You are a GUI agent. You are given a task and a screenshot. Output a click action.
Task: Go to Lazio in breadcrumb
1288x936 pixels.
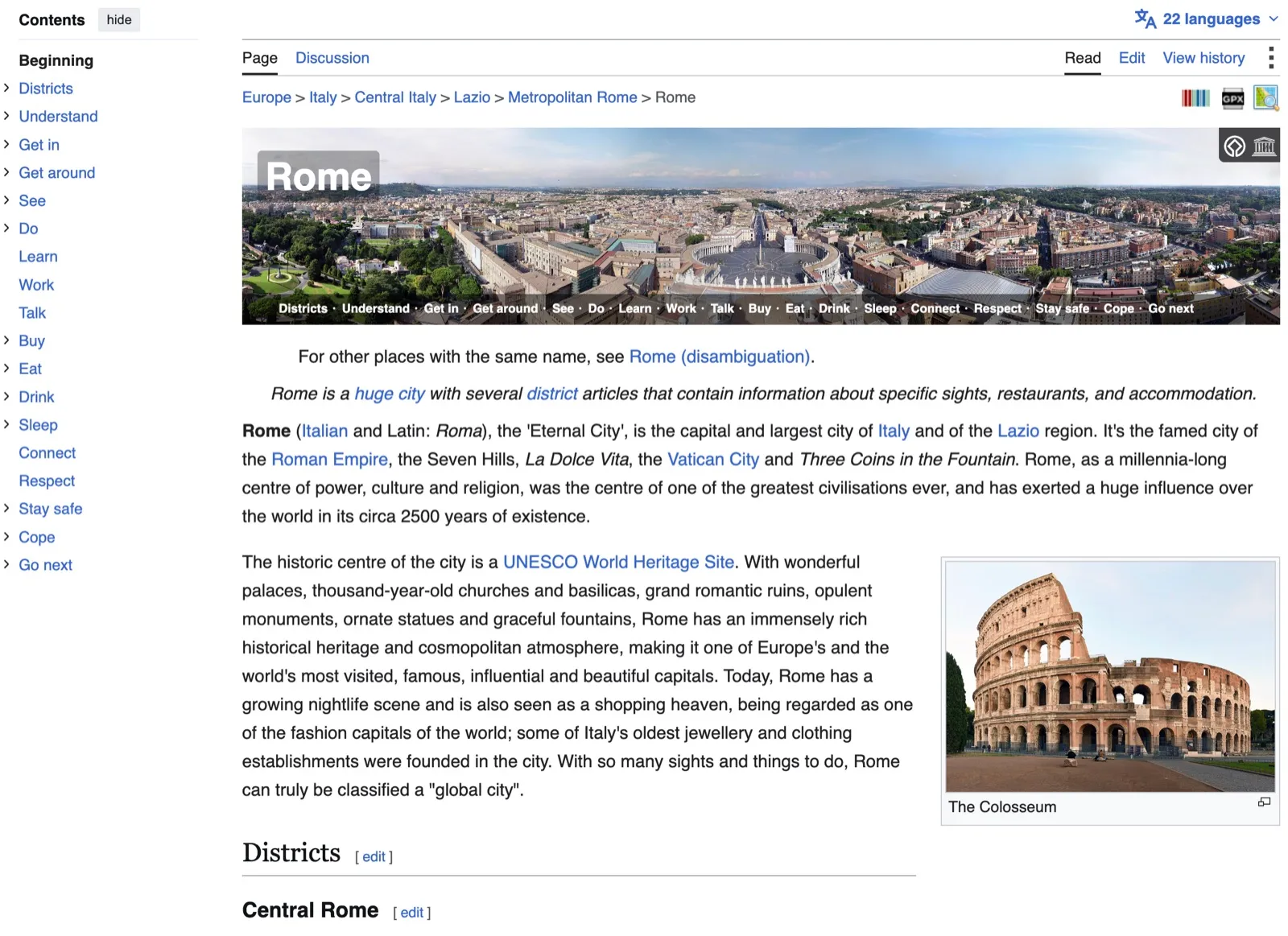point(472,97)
